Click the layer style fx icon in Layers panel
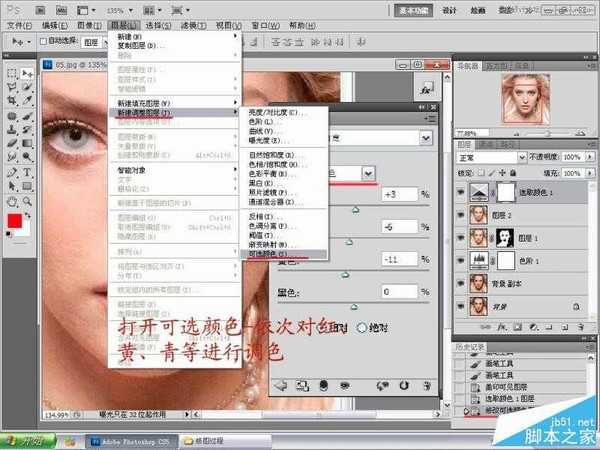Image resolution: width=600 pixels, height=450 pixels. [x=502, y=328]
